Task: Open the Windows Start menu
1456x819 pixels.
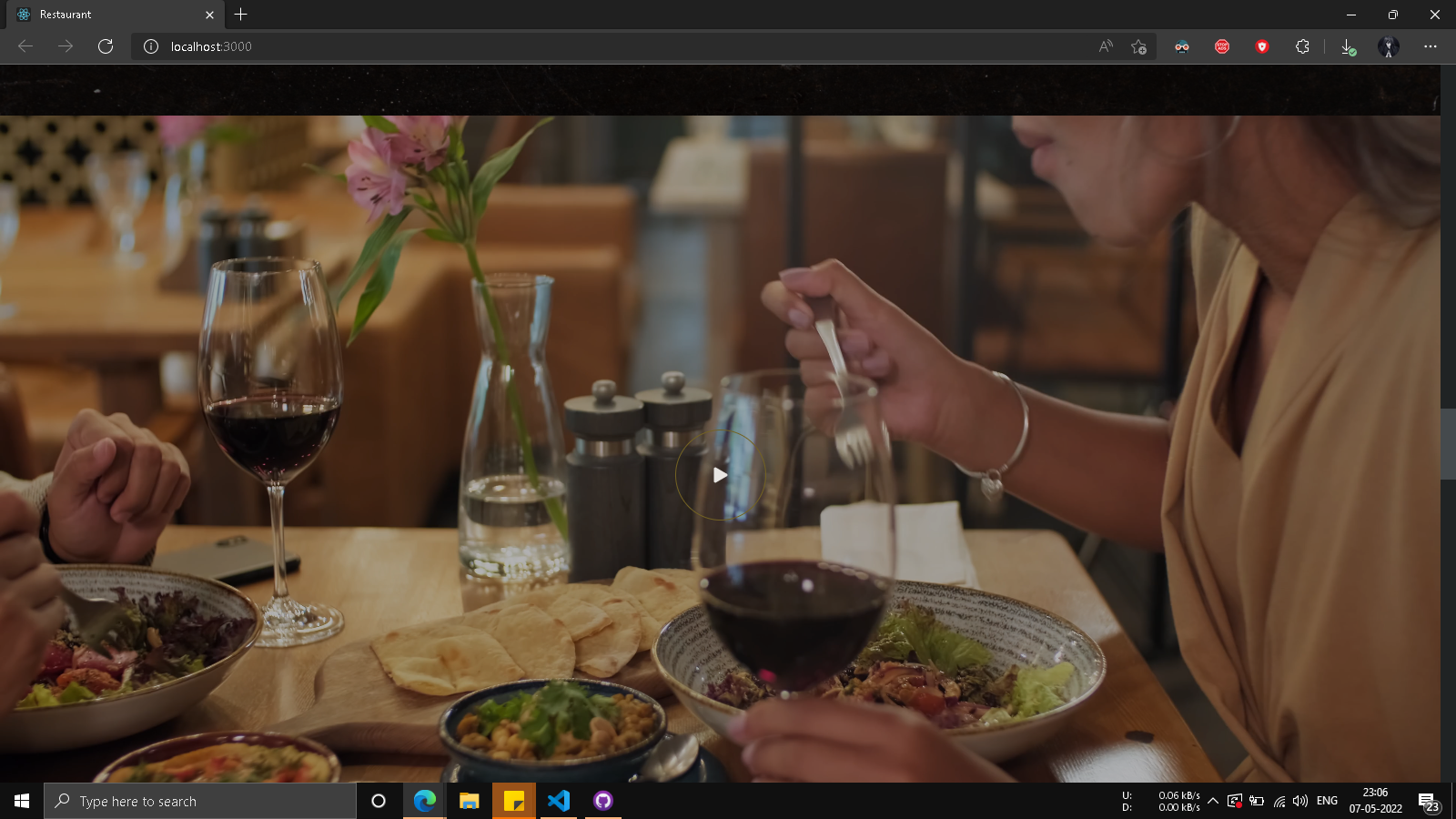Action: pyautogui.click(x=19, y=801)
